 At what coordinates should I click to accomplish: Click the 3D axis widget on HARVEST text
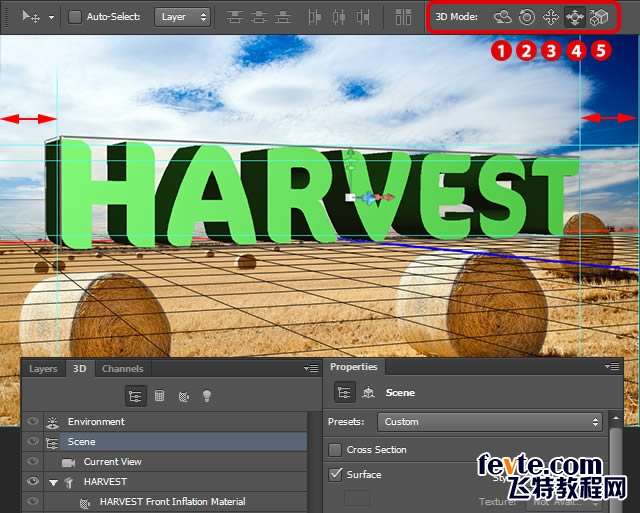coord(369,198)
